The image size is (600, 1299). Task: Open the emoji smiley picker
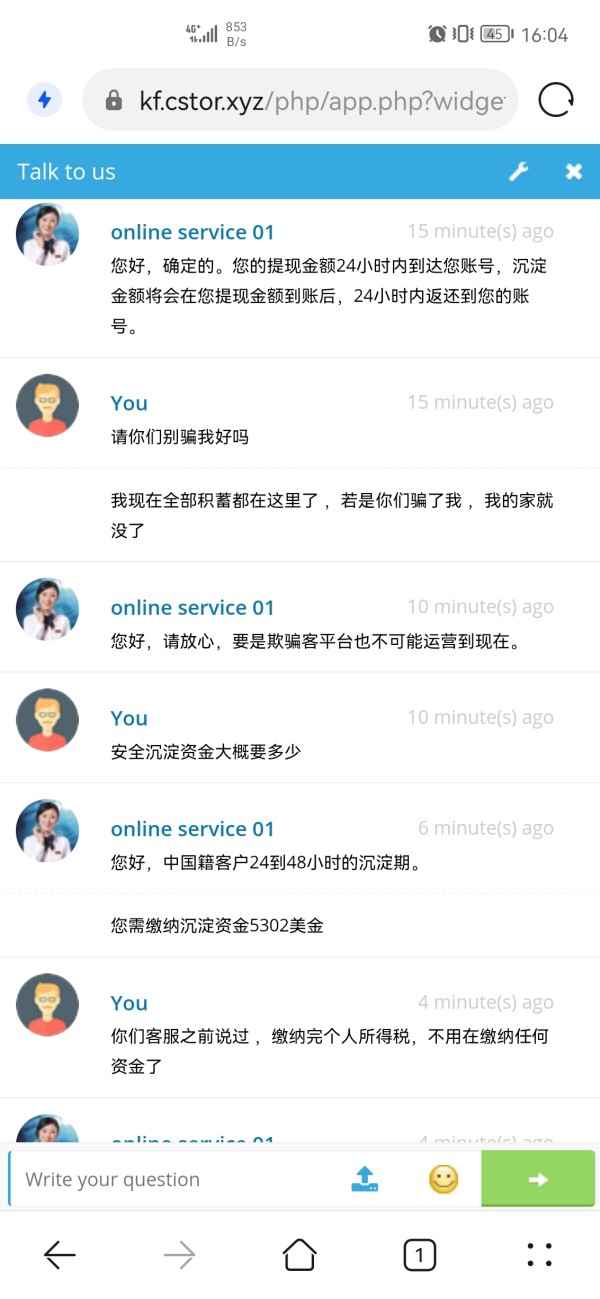[443, 1179]
